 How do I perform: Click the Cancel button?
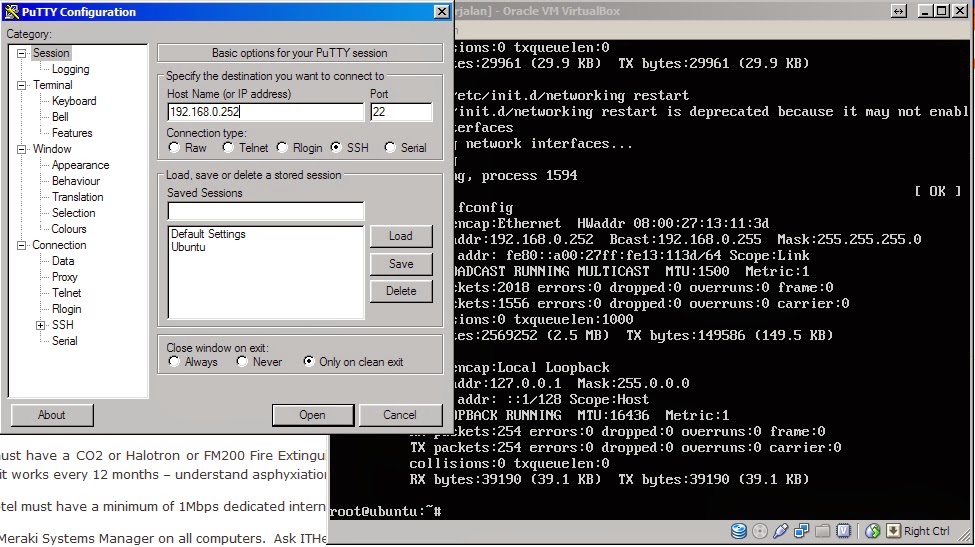point(400,415)
